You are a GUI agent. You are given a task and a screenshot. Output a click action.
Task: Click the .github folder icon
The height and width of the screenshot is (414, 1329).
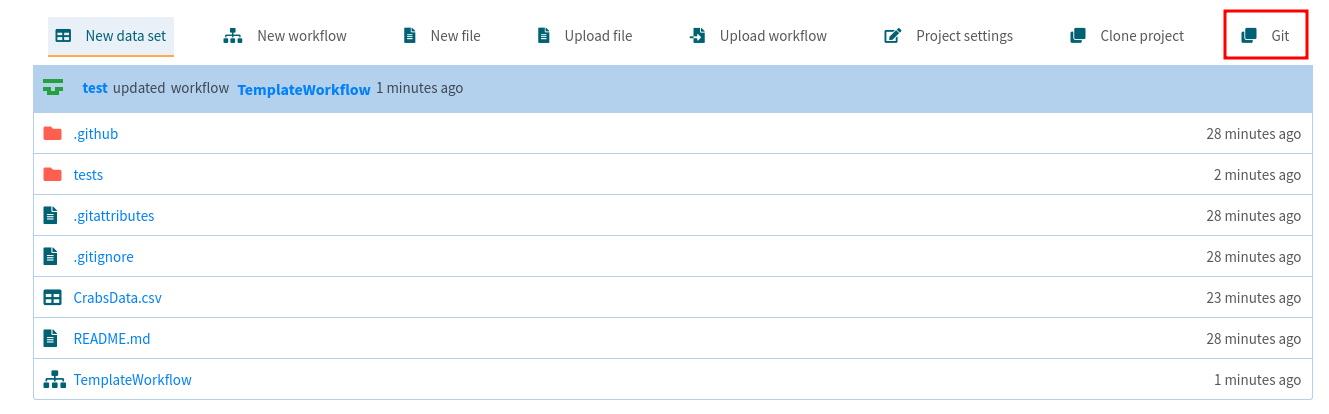pyautogui.click(x=52, y=133)
